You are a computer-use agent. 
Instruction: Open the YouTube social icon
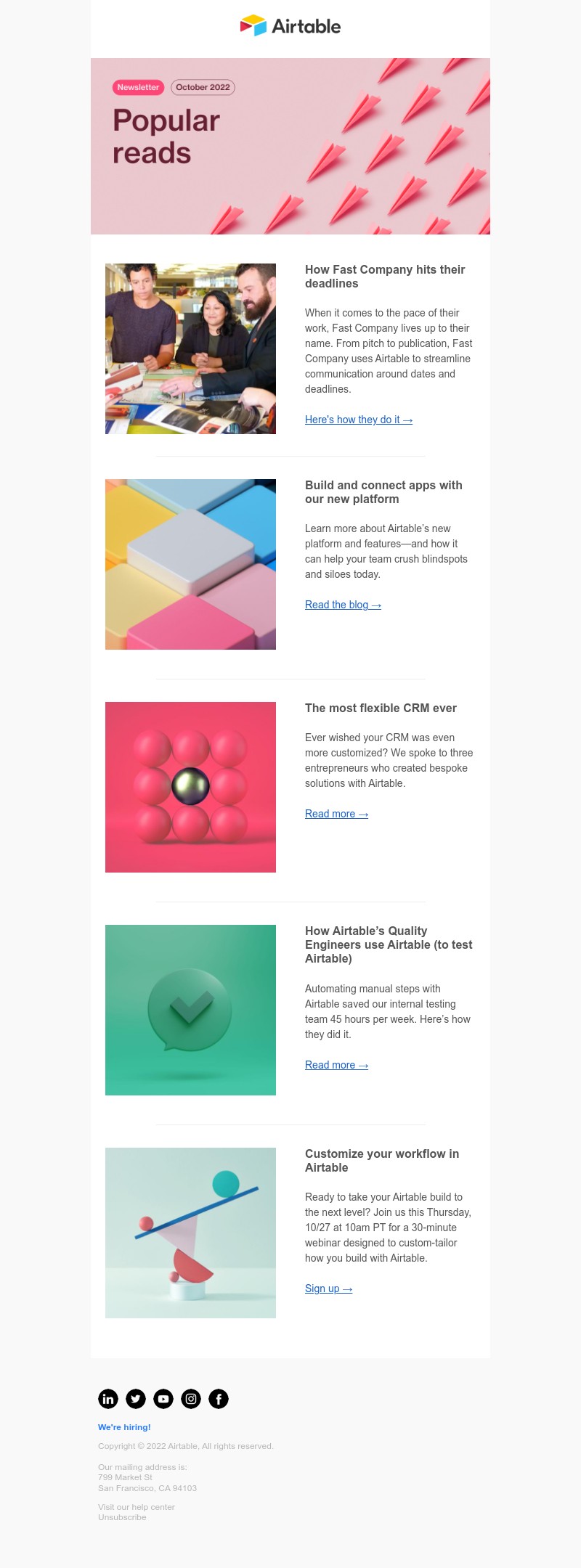tap(163, 1399)
